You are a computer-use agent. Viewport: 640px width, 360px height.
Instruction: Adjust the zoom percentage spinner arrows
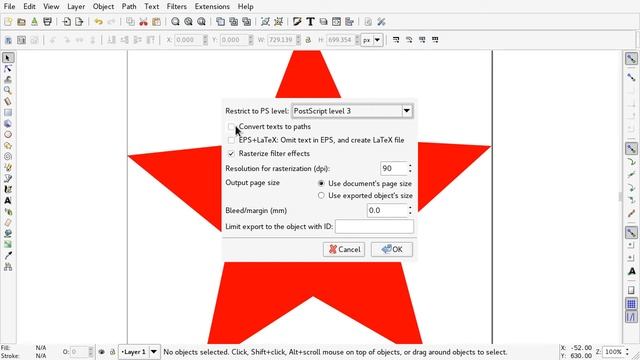[x=627, y=352]
